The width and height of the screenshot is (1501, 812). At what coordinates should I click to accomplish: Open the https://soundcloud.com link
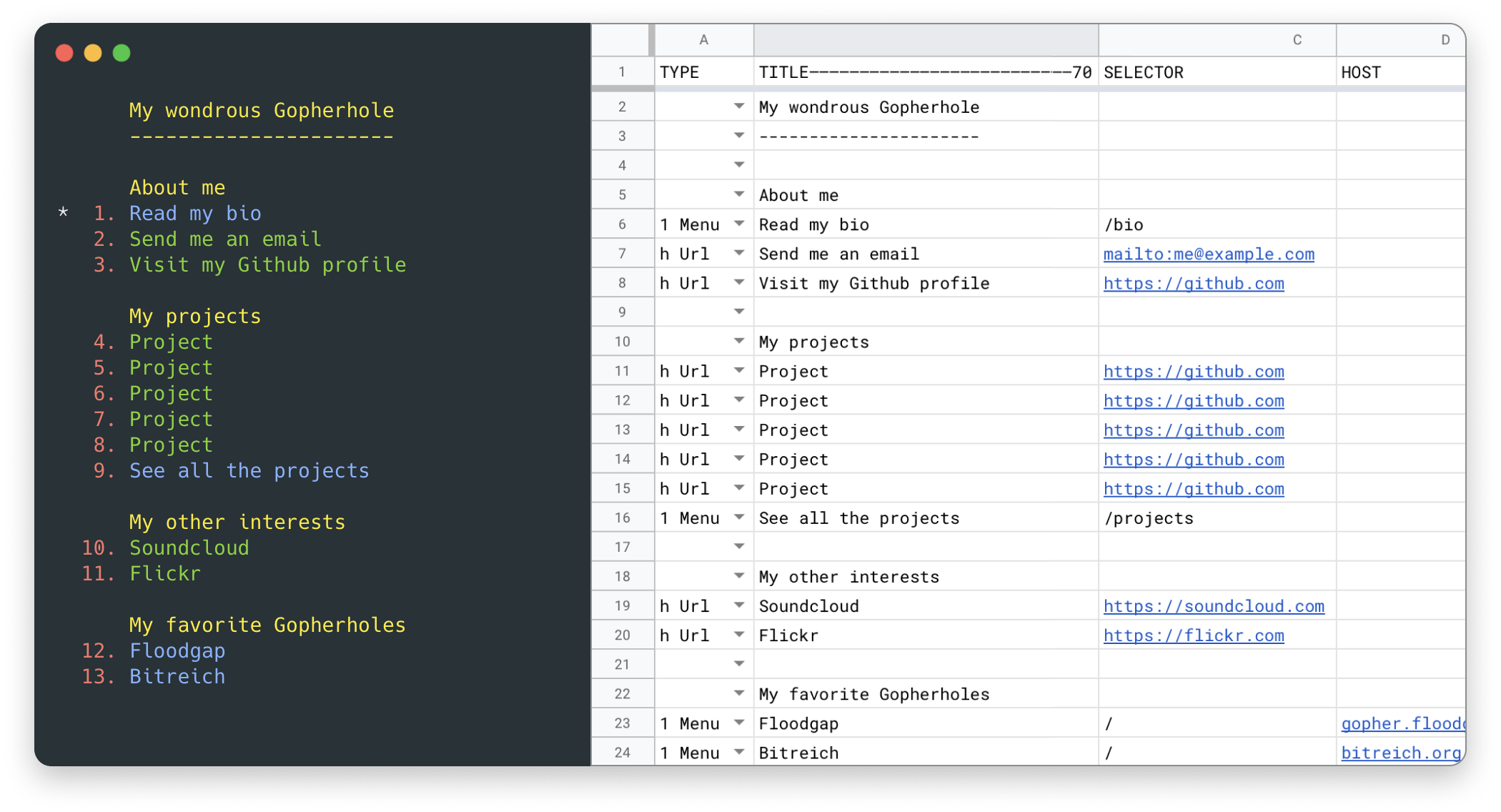coord(1214,605)
